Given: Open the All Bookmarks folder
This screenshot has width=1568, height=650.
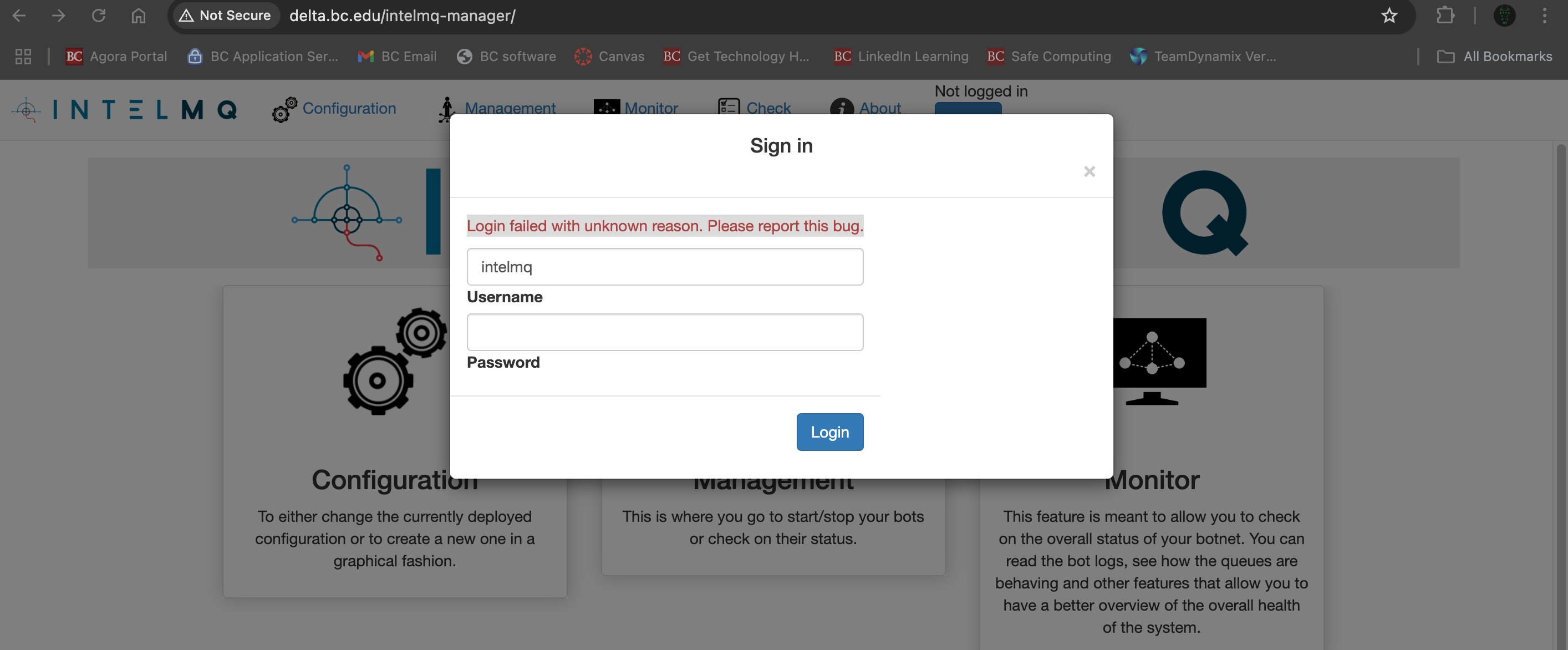Looking at the screenshot, I should pos(1494,56).
